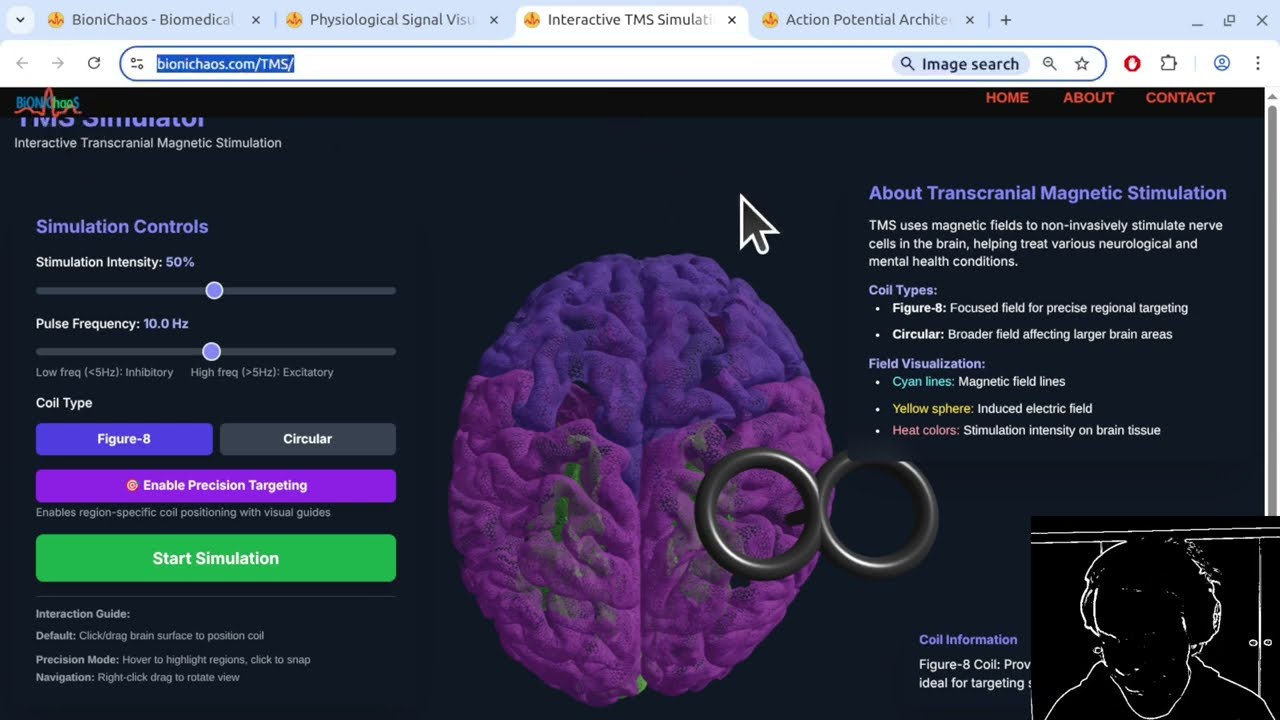Image resolution: width=1280 pixels, height=720 pixels.
Task: Click the Coil Type label
Action: point(64,403)
